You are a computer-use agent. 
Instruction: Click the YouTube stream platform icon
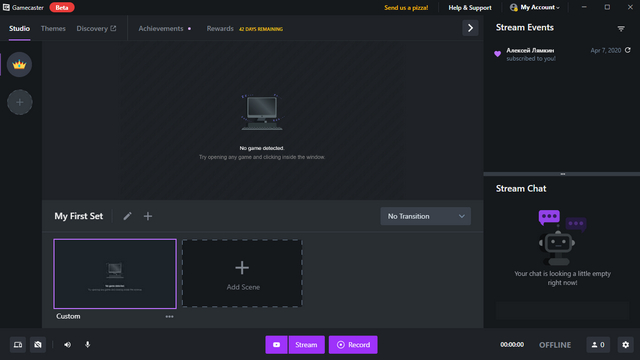[x=276, y=345]
